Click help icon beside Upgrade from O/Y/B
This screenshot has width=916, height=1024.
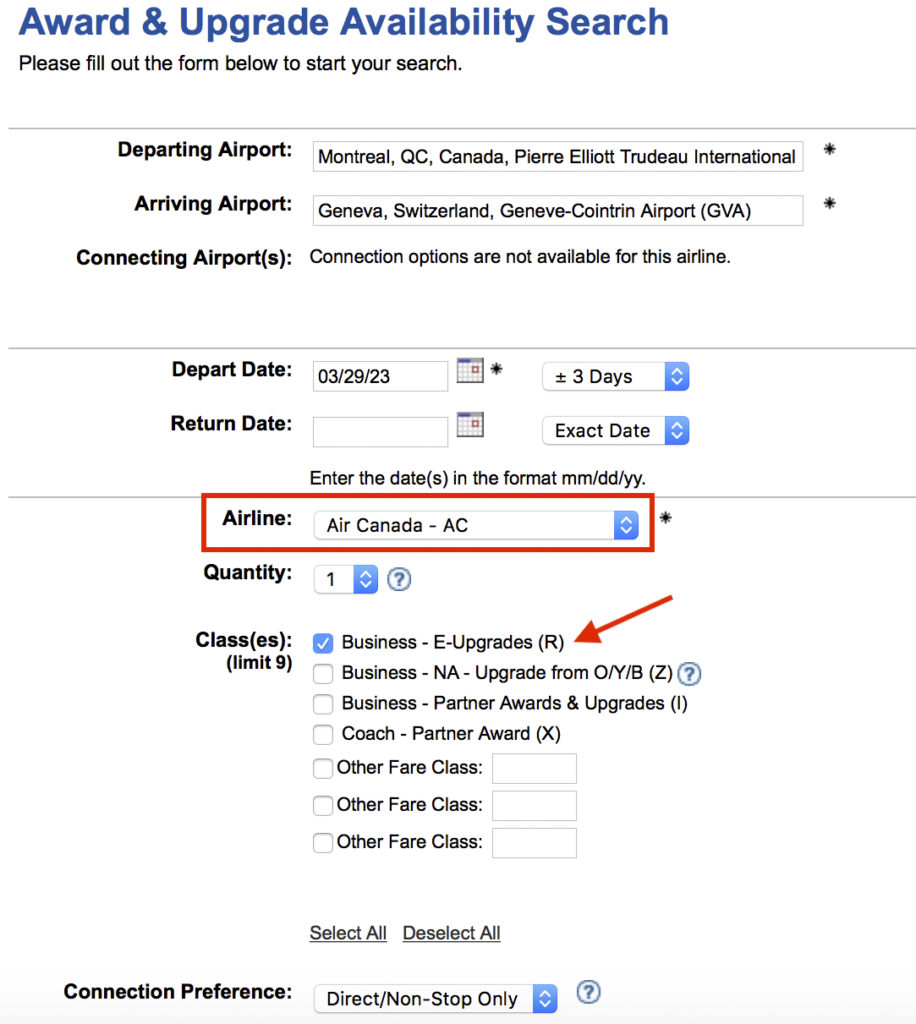coord(689,673)
